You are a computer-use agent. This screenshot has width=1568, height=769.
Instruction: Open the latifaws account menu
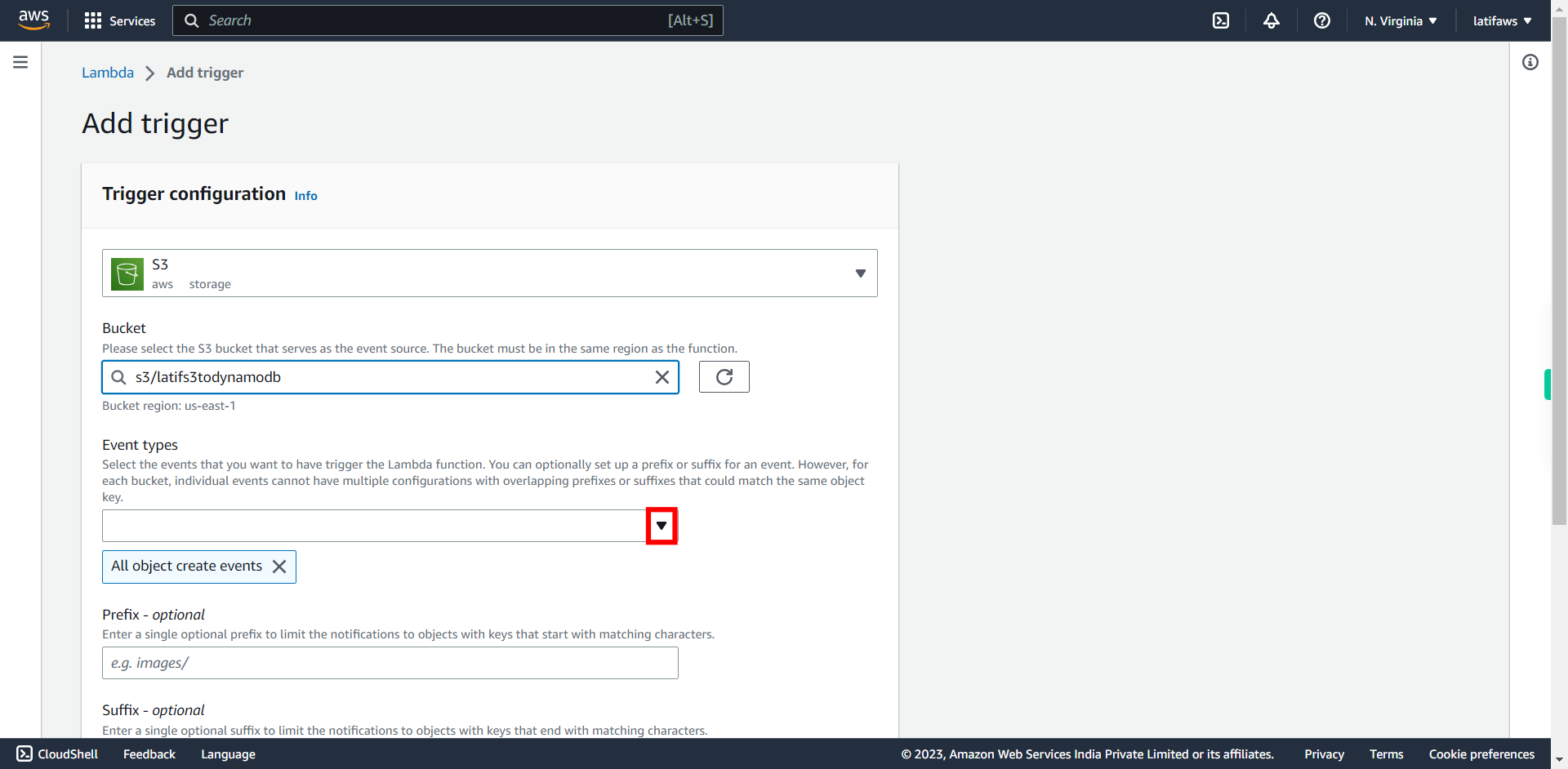1503,20
